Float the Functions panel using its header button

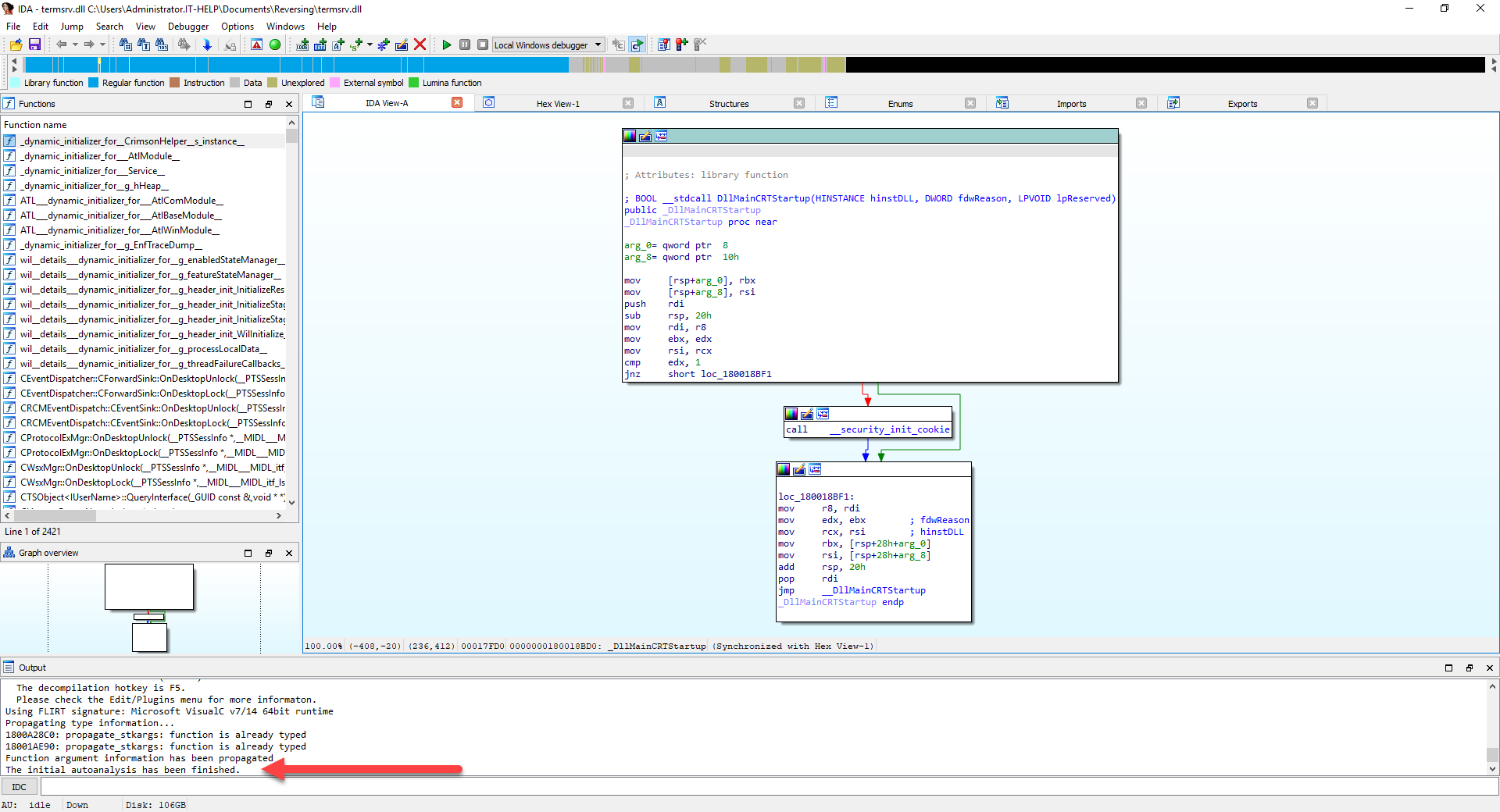[269, 103]
